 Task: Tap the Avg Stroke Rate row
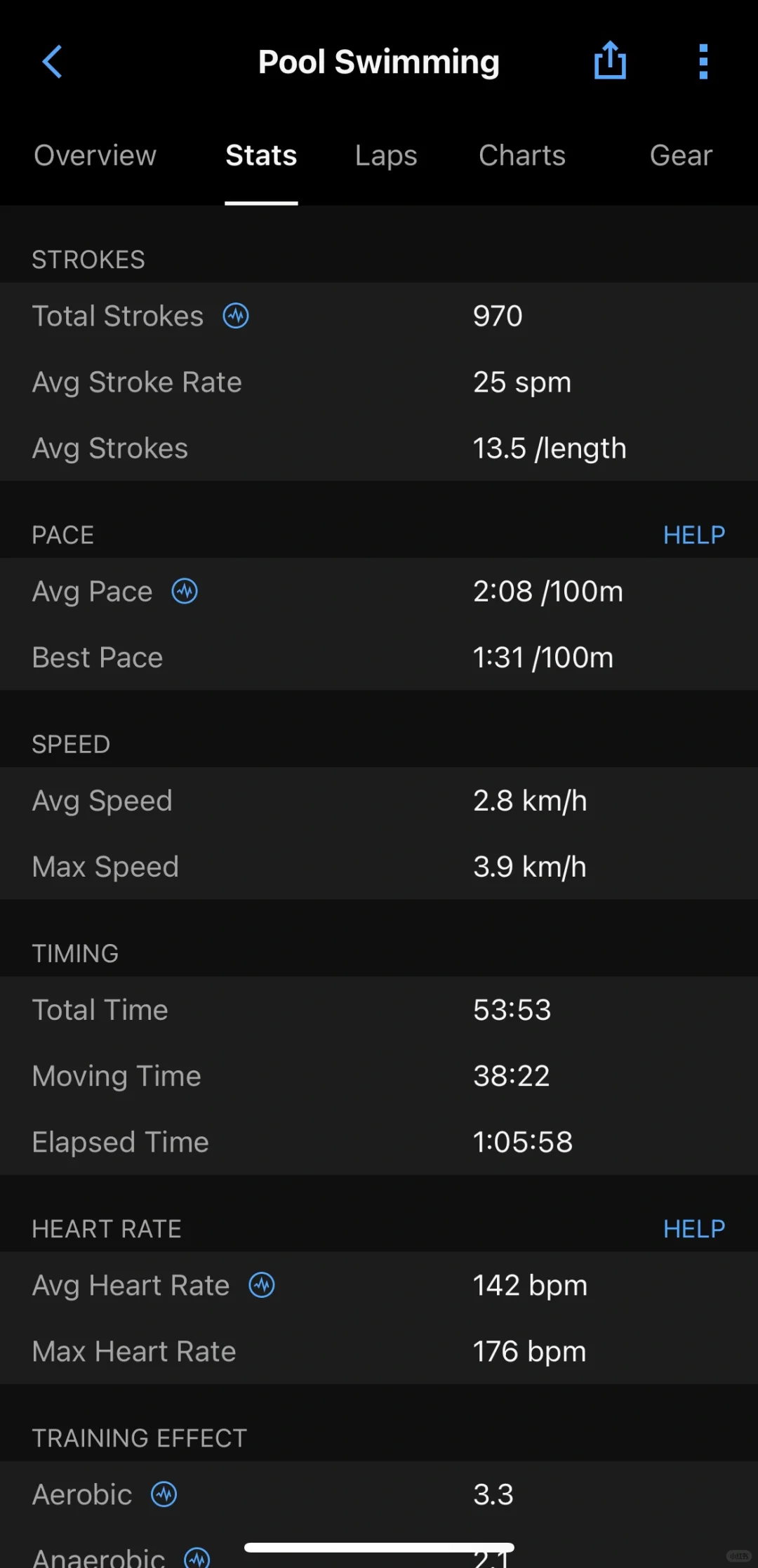[x=379, y=383]
